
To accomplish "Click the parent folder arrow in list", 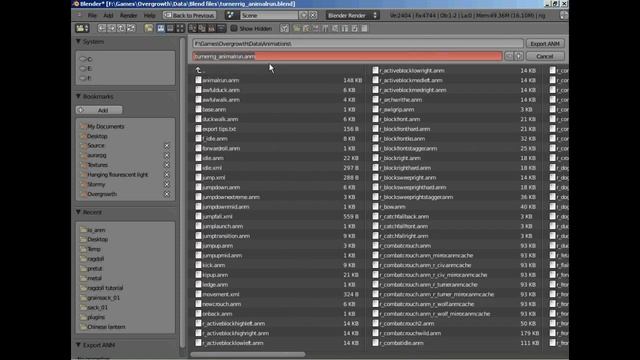I will 198,70.
